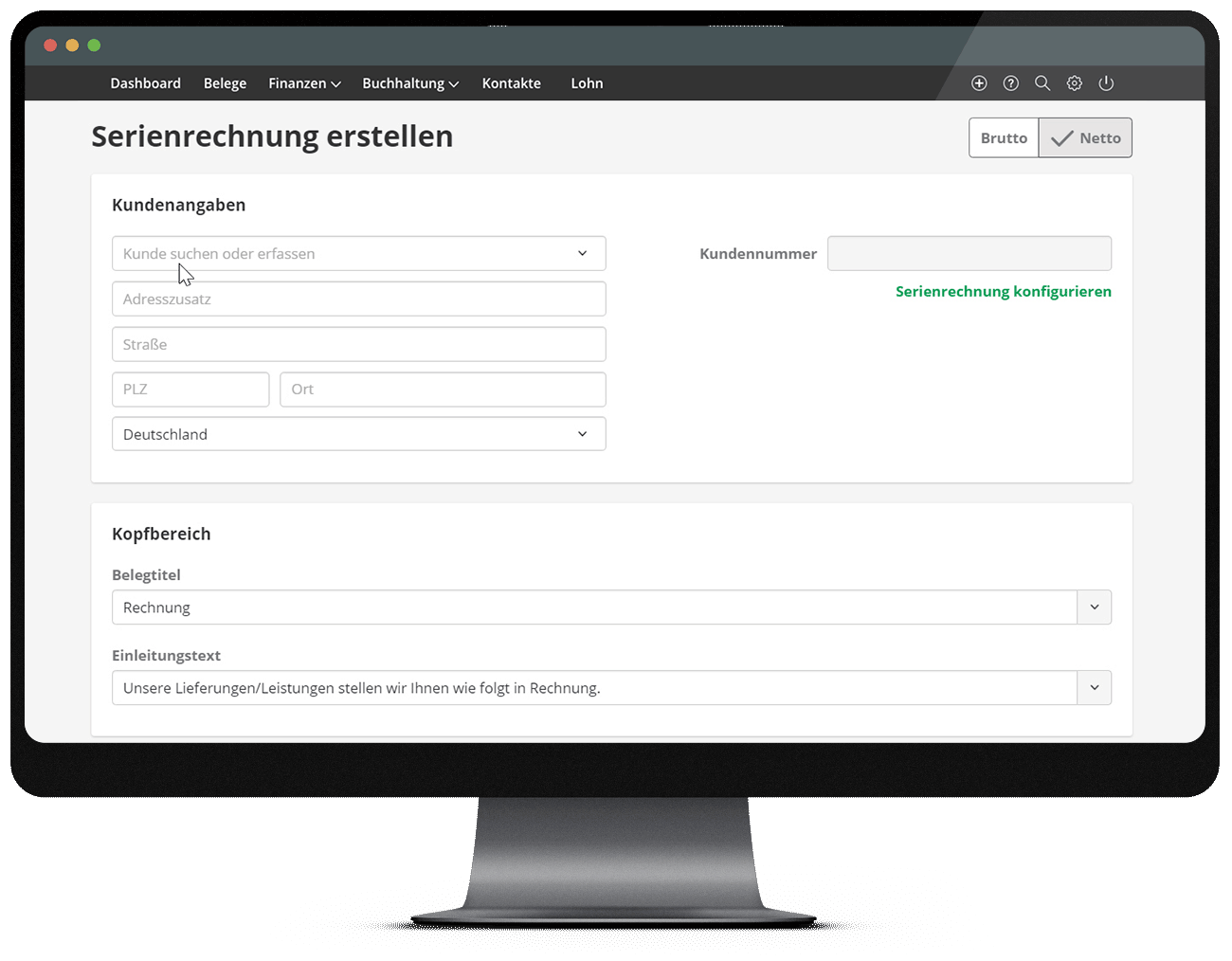Image resolution: width=1232 pixels, height=961 pixels.
Task: Switch pricing mode to Brutto
Action: (x=1004, y=138)
